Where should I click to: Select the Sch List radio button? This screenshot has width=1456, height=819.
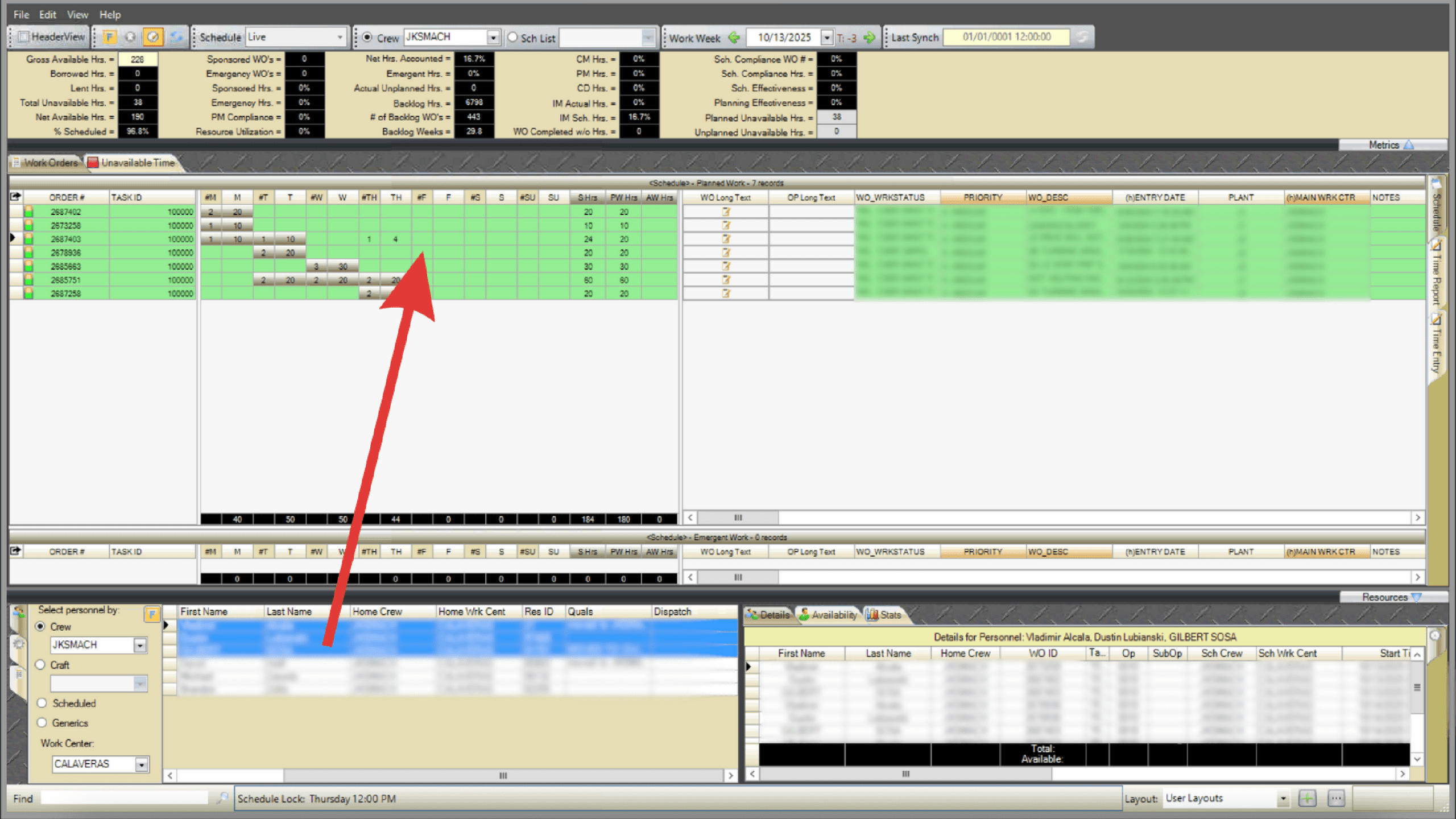coord(513,38)
